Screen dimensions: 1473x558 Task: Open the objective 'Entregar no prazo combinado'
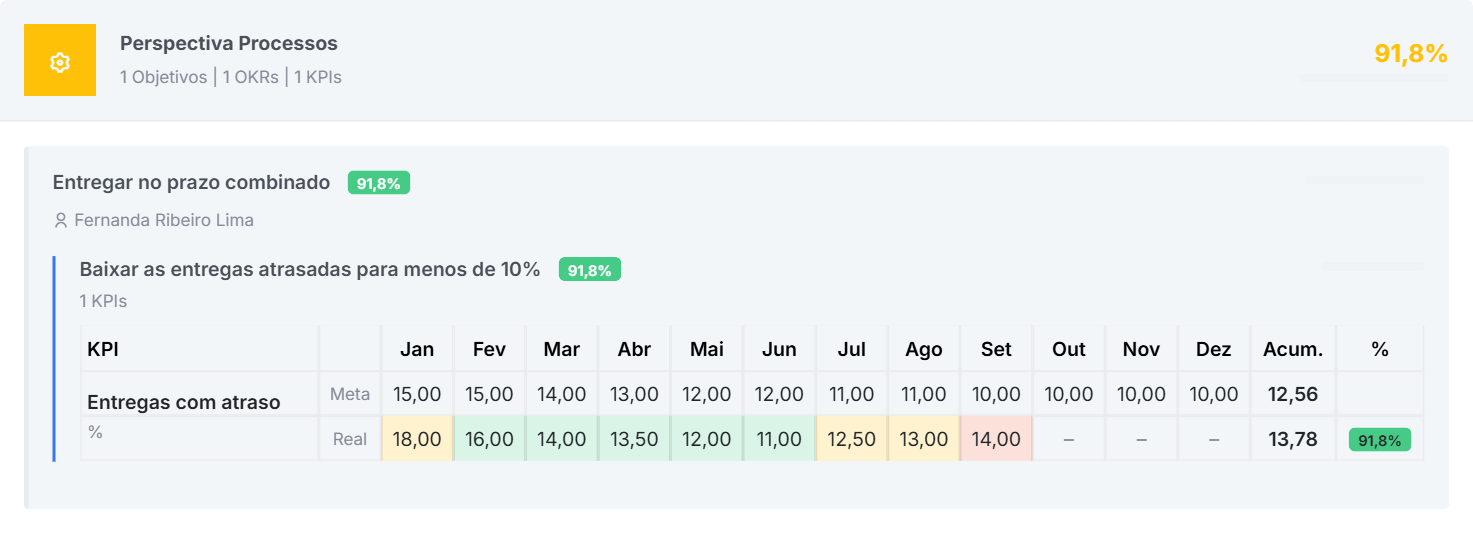click(191, 183)
